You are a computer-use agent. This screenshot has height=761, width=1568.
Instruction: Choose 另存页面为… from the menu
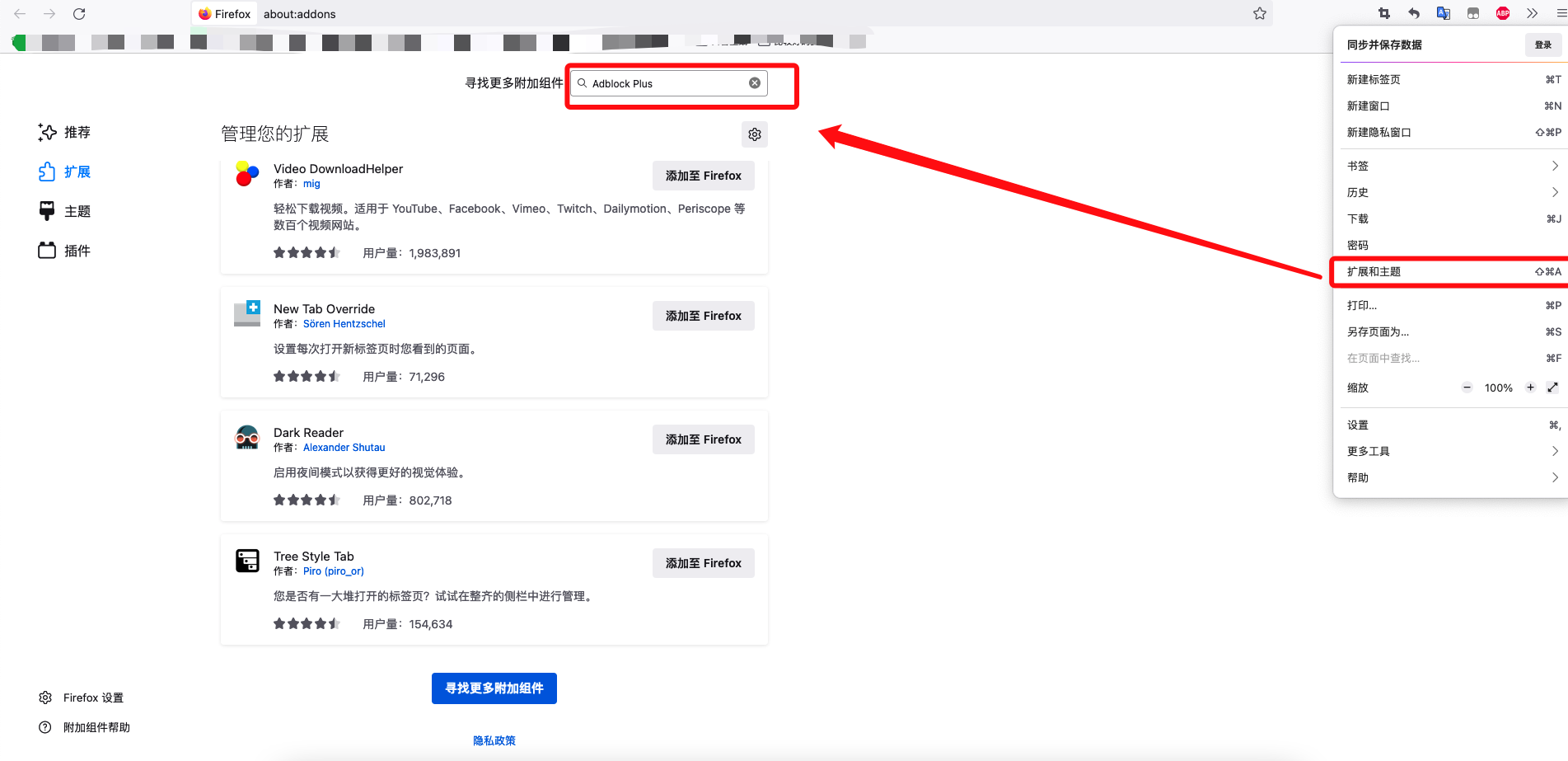pos(1453,331)
